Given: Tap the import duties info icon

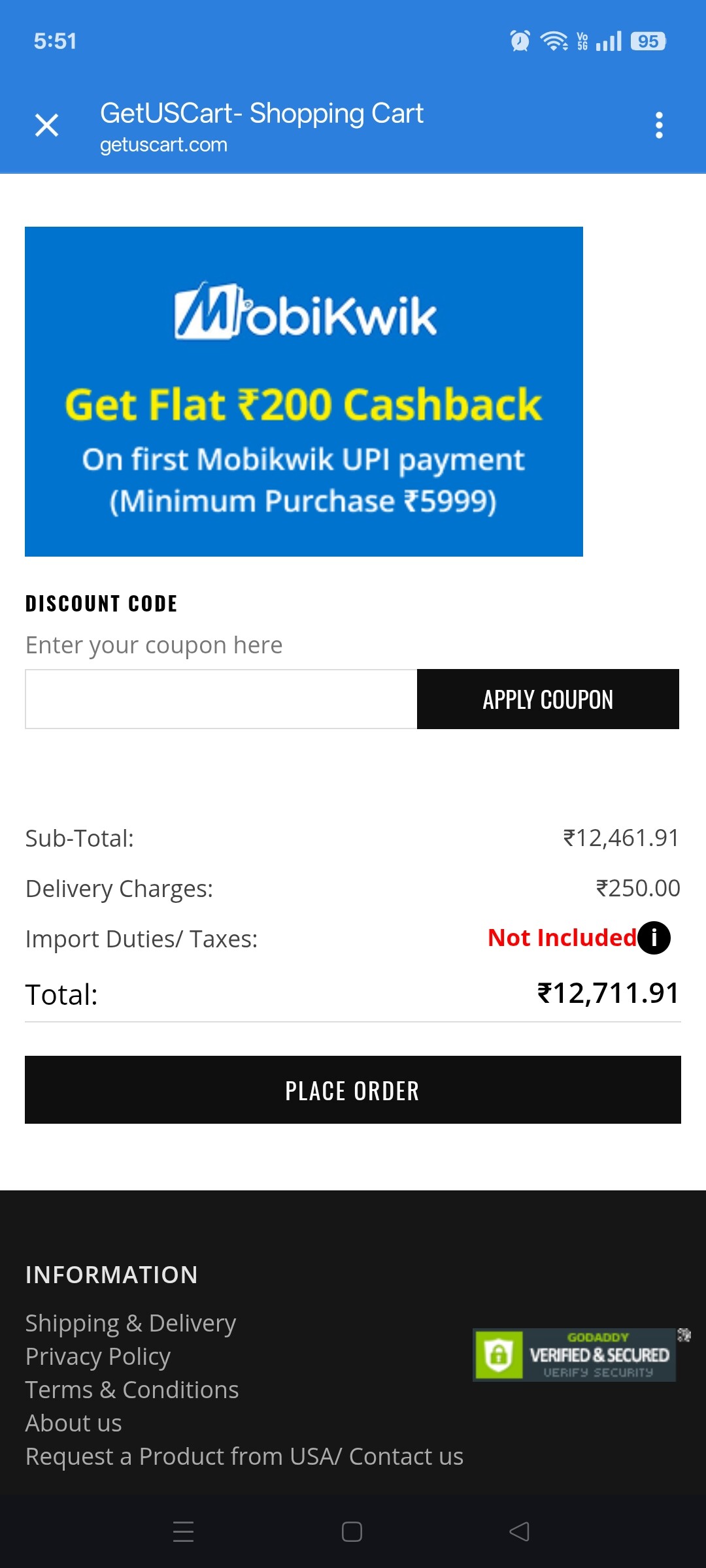Looking at the screenshot, I should click(x=654, y=938).
